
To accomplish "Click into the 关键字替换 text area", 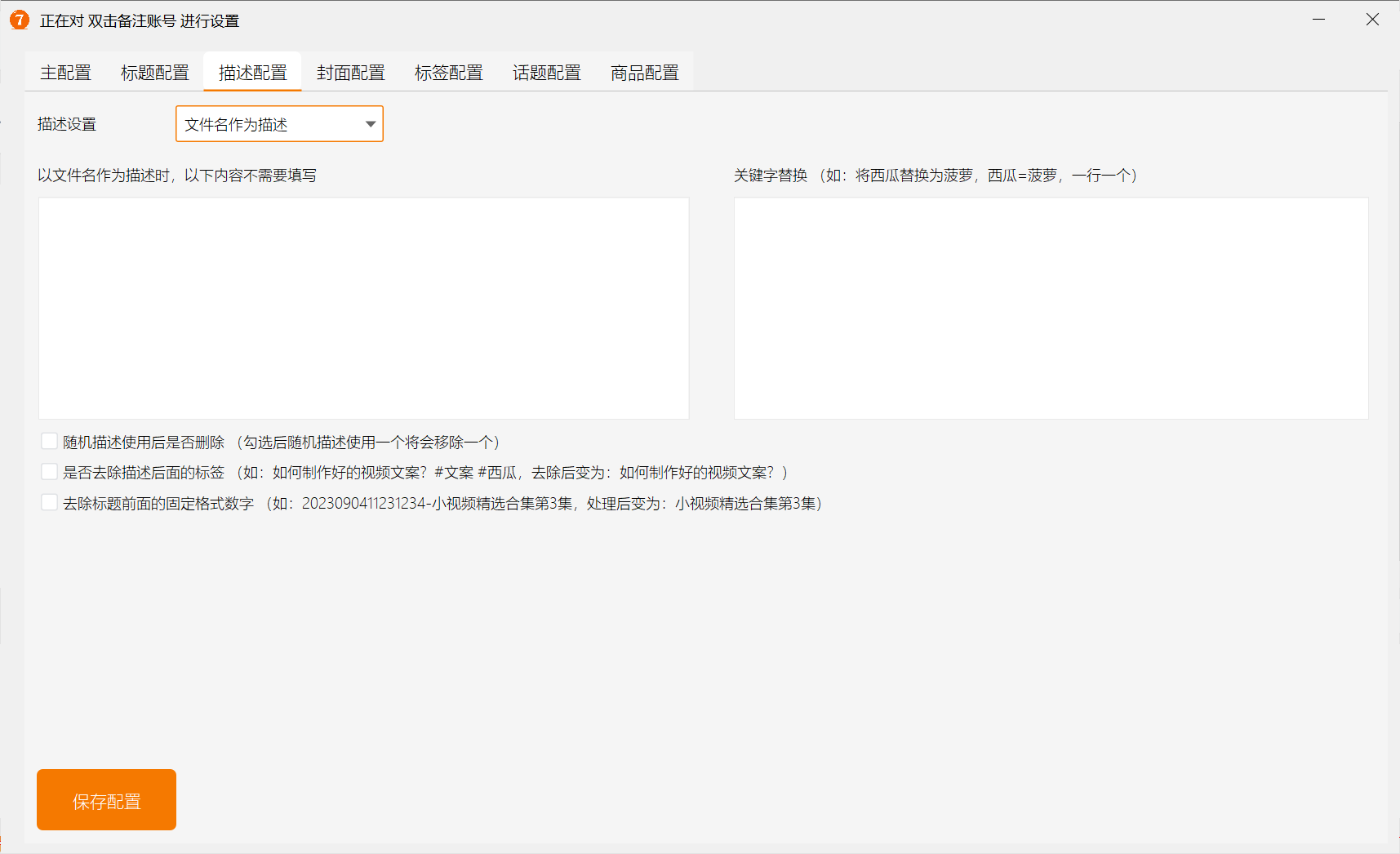I will [x=1051, y=308].
